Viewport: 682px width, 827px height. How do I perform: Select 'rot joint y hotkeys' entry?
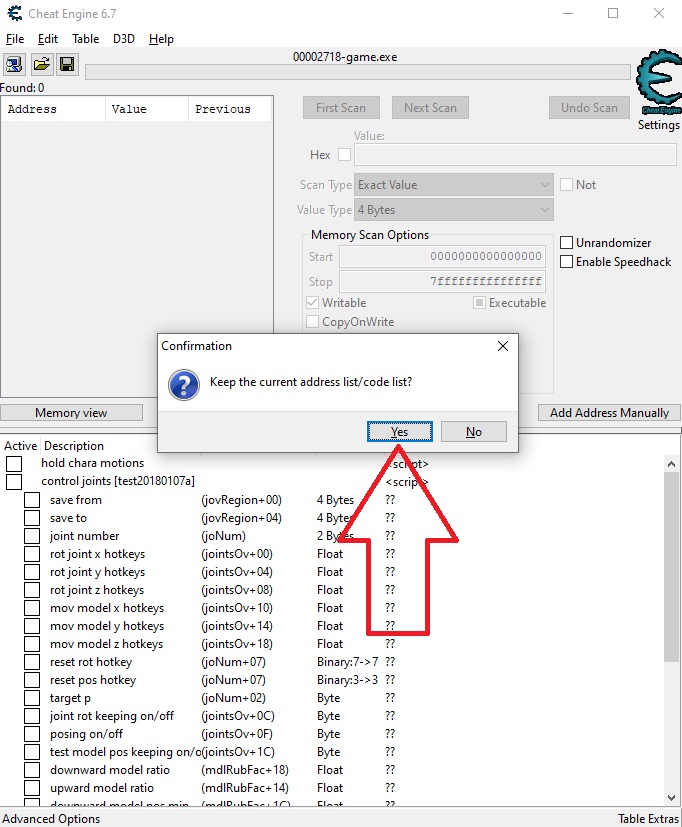pyautogui.click(x=98, y=572)
